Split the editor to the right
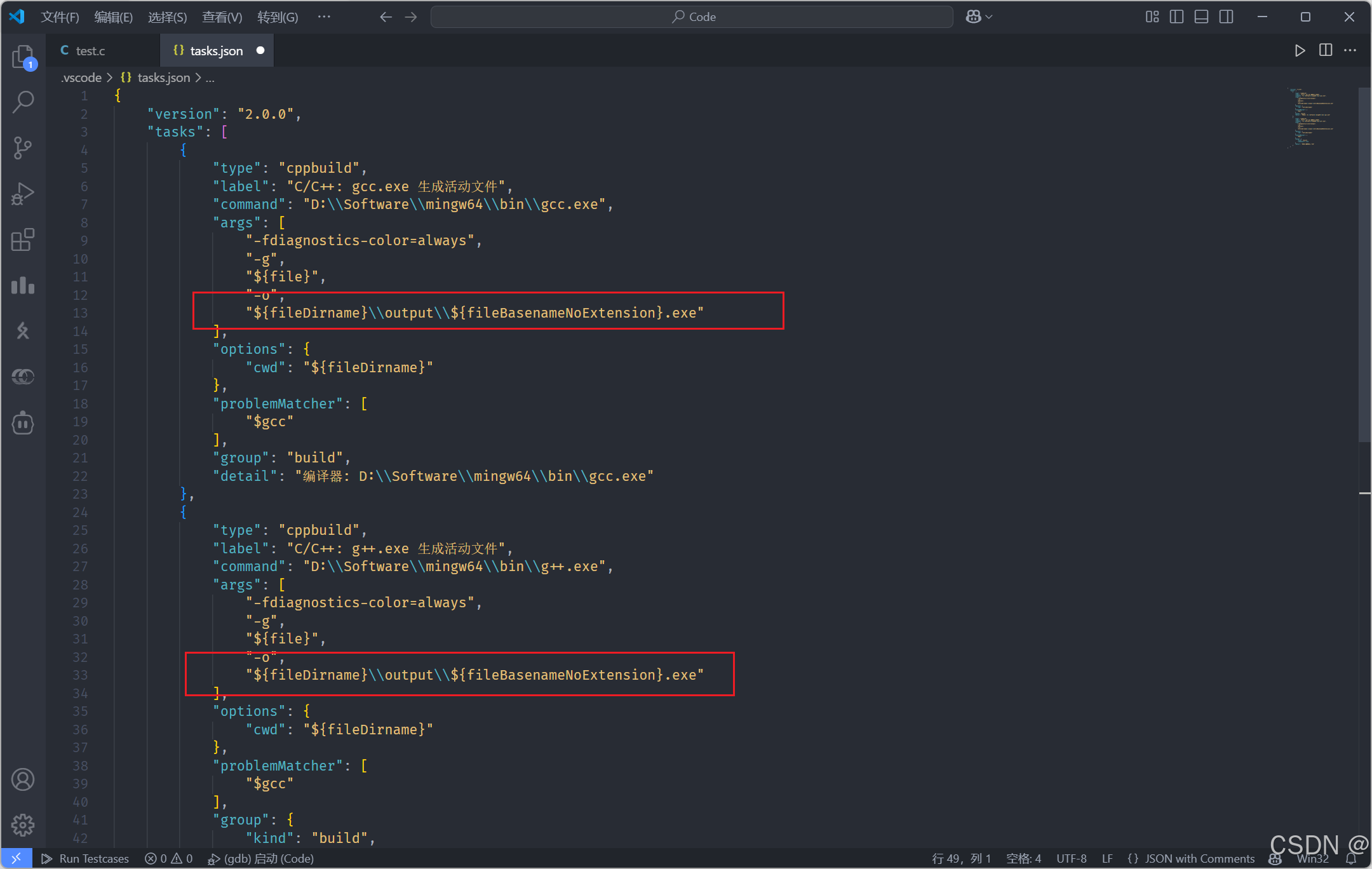1372x869 pixels. click(x=1325, y=51)
